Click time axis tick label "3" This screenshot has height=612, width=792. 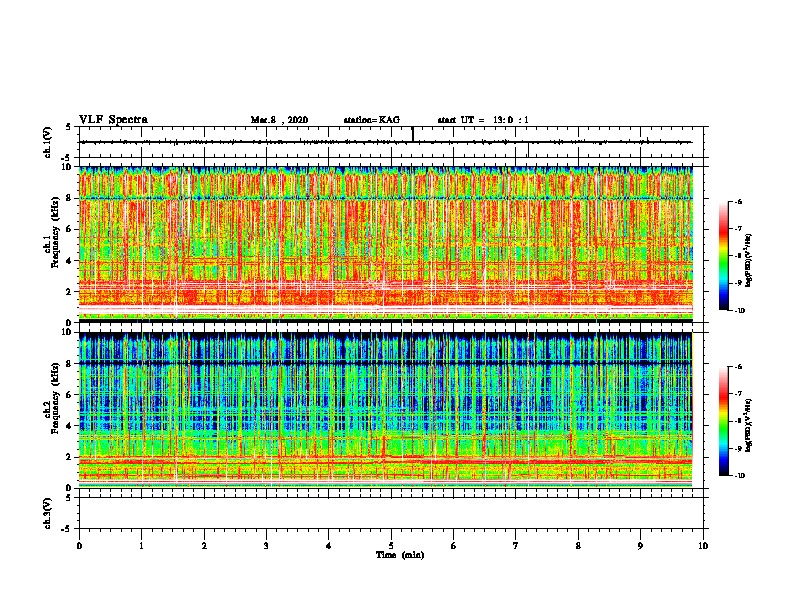coord(266,546)
